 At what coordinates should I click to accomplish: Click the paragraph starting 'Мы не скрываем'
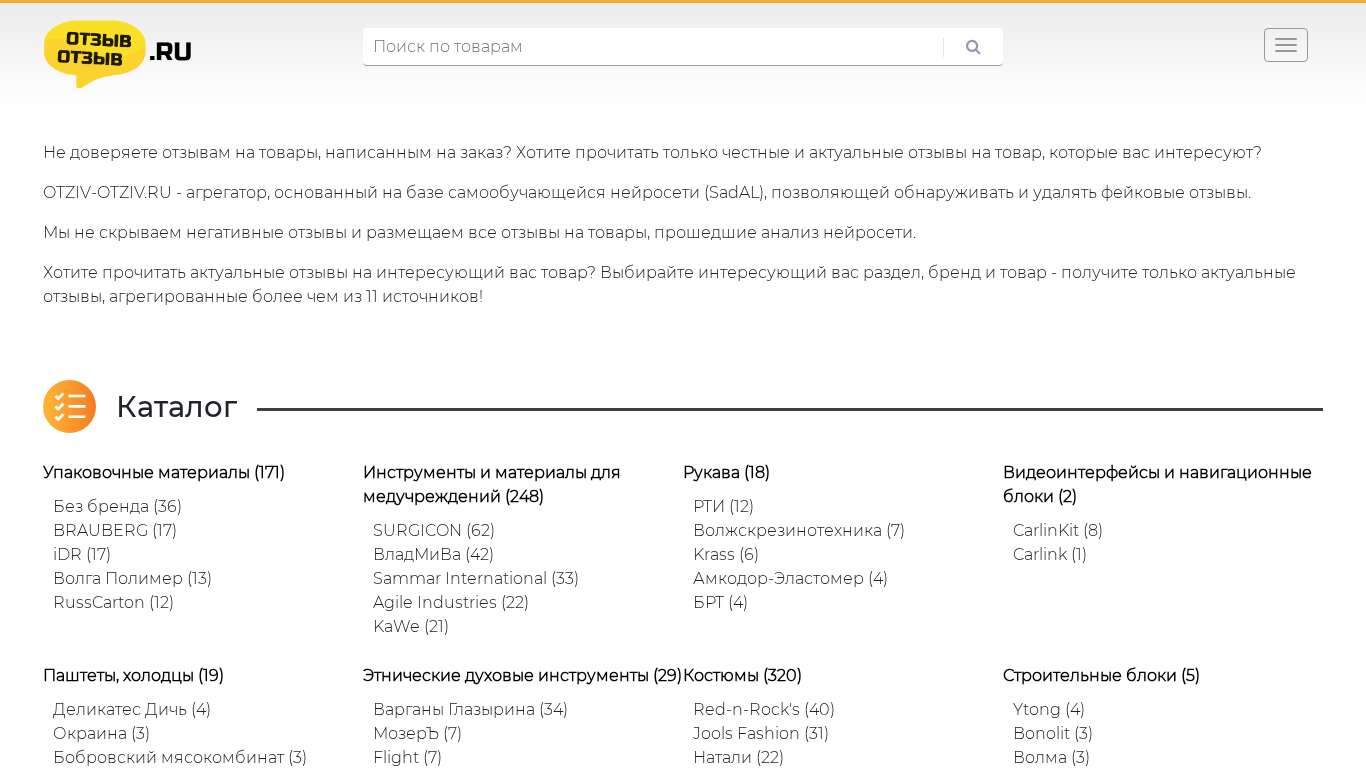tap(479, 233)
